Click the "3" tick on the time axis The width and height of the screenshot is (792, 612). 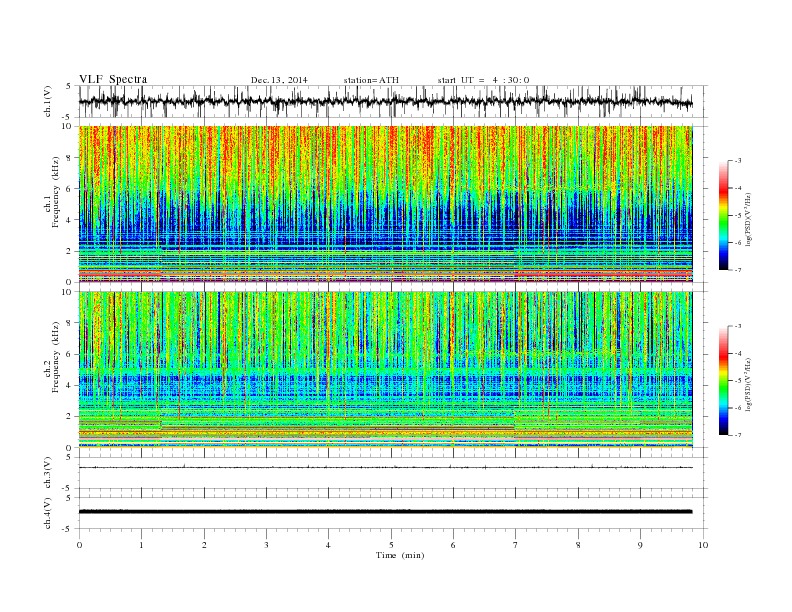coord(266,545)
